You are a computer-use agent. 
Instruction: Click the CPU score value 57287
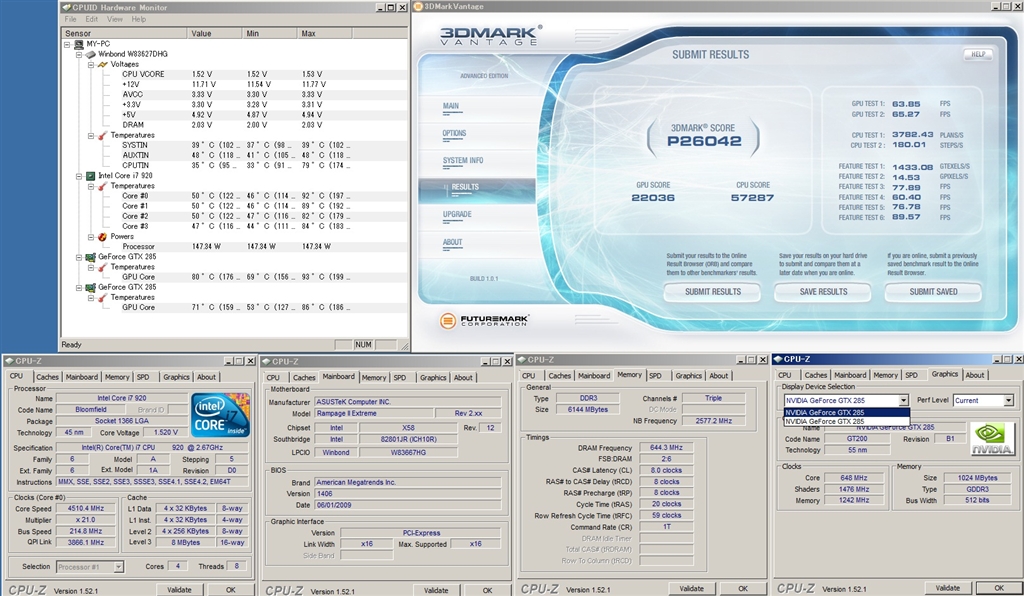(x=752, y=198)
